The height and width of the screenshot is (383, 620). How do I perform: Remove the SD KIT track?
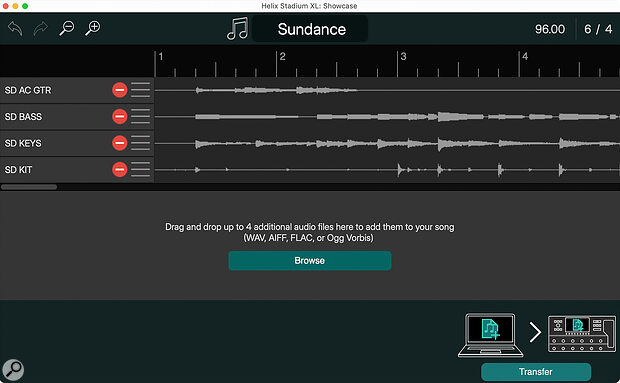119,170
